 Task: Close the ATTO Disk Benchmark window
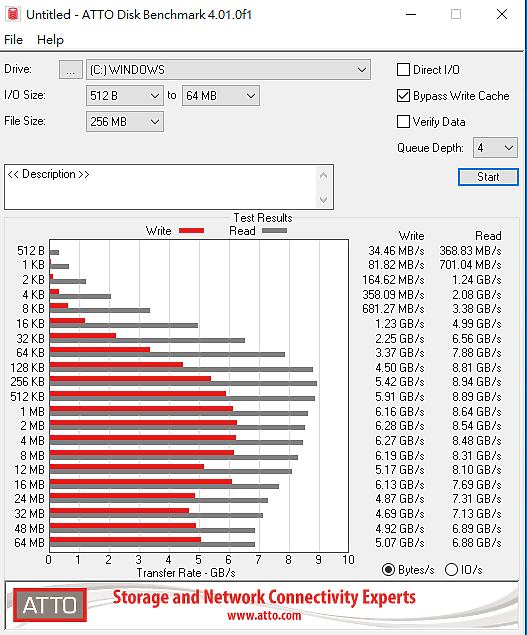(x=502, y=15)
